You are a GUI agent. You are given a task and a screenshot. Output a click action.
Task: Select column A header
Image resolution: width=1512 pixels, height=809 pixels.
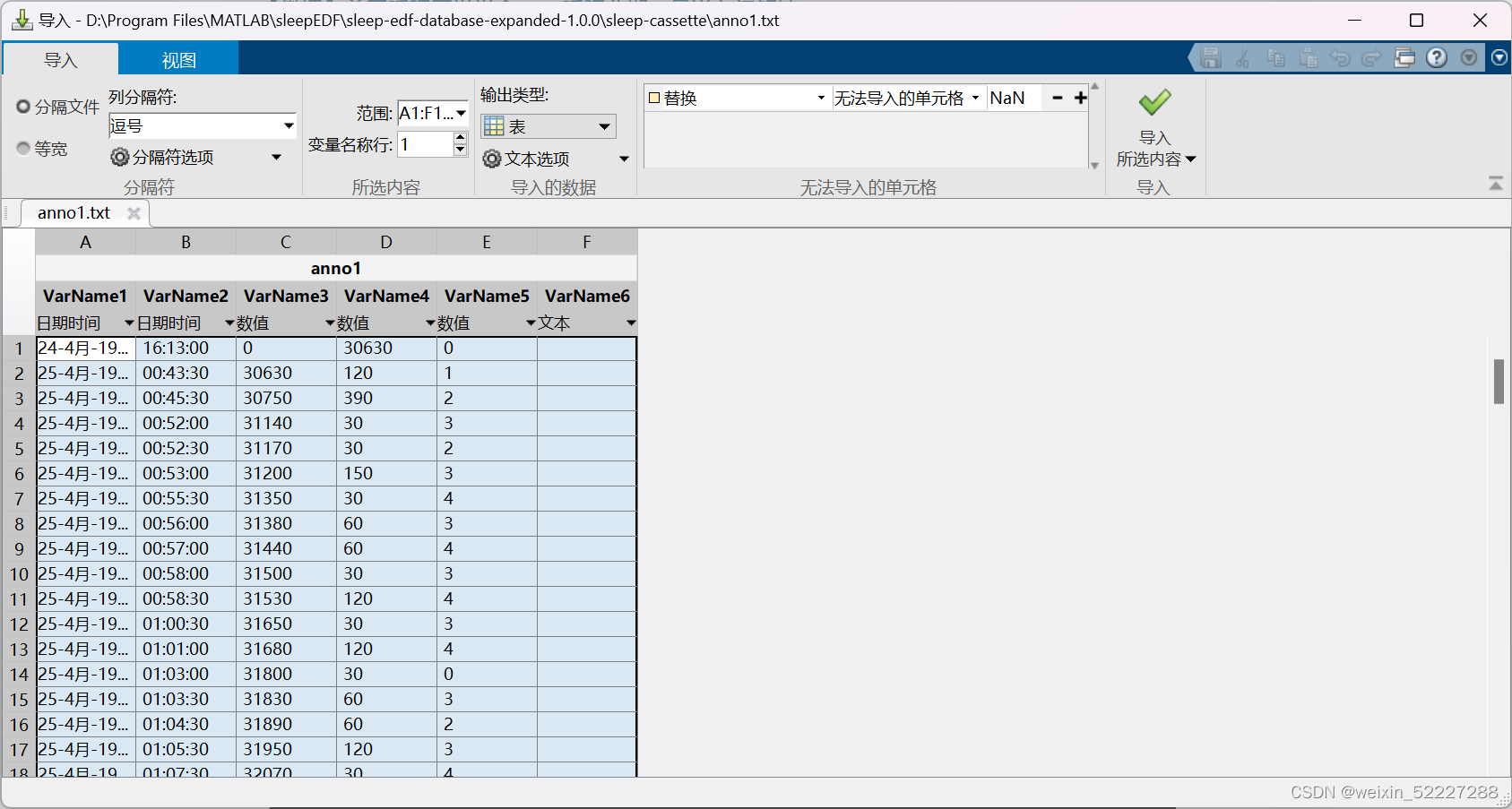85,242
